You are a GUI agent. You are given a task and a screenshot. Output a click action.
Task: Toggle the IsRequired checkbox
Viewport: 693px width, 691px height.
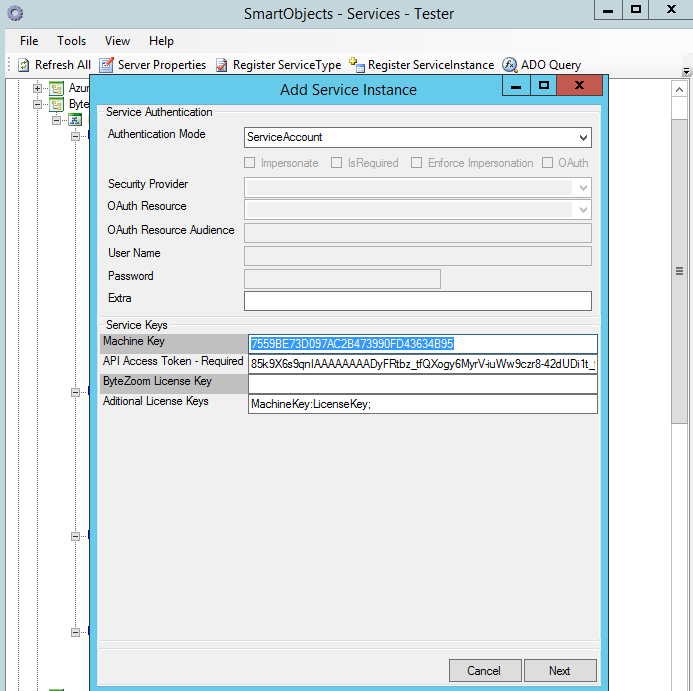coord(336,163)
